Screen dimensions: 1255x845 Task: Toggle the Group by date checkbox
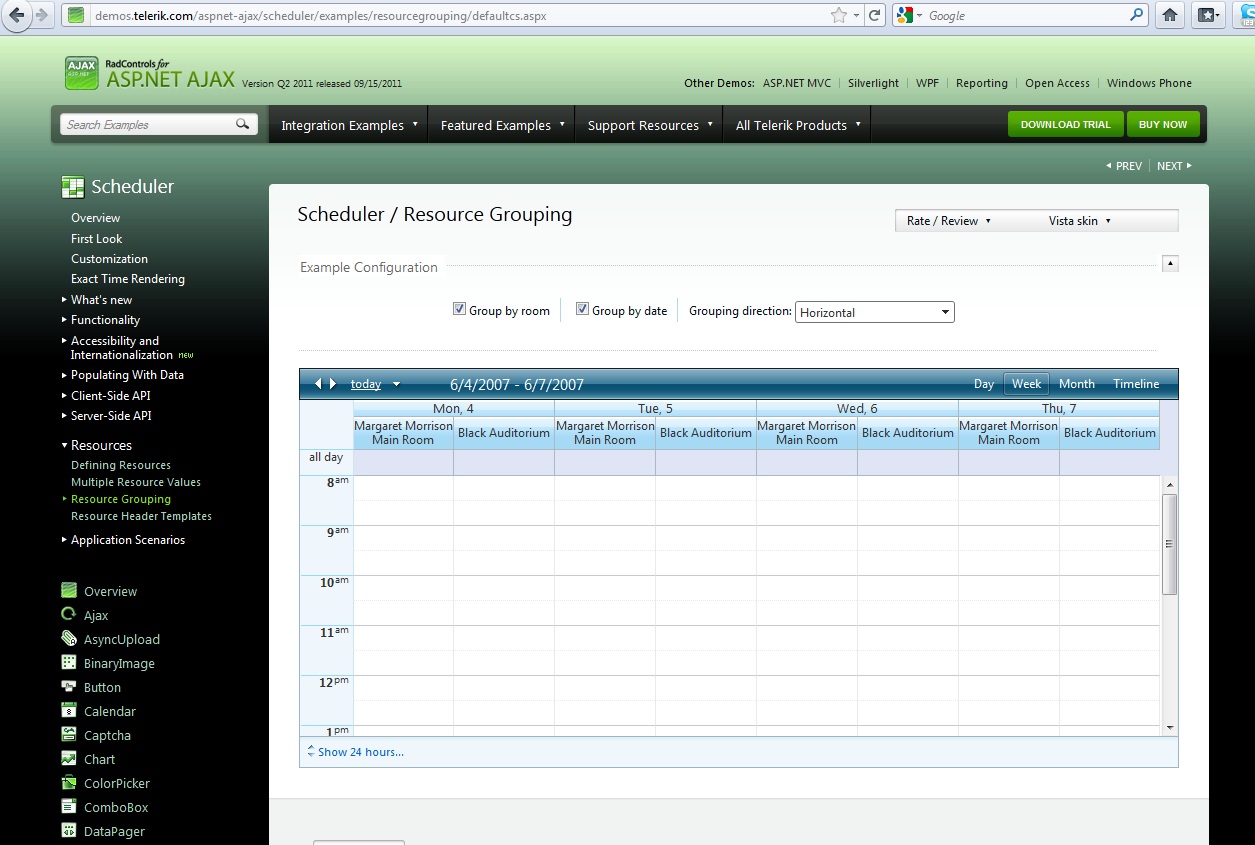click(582, 310)
